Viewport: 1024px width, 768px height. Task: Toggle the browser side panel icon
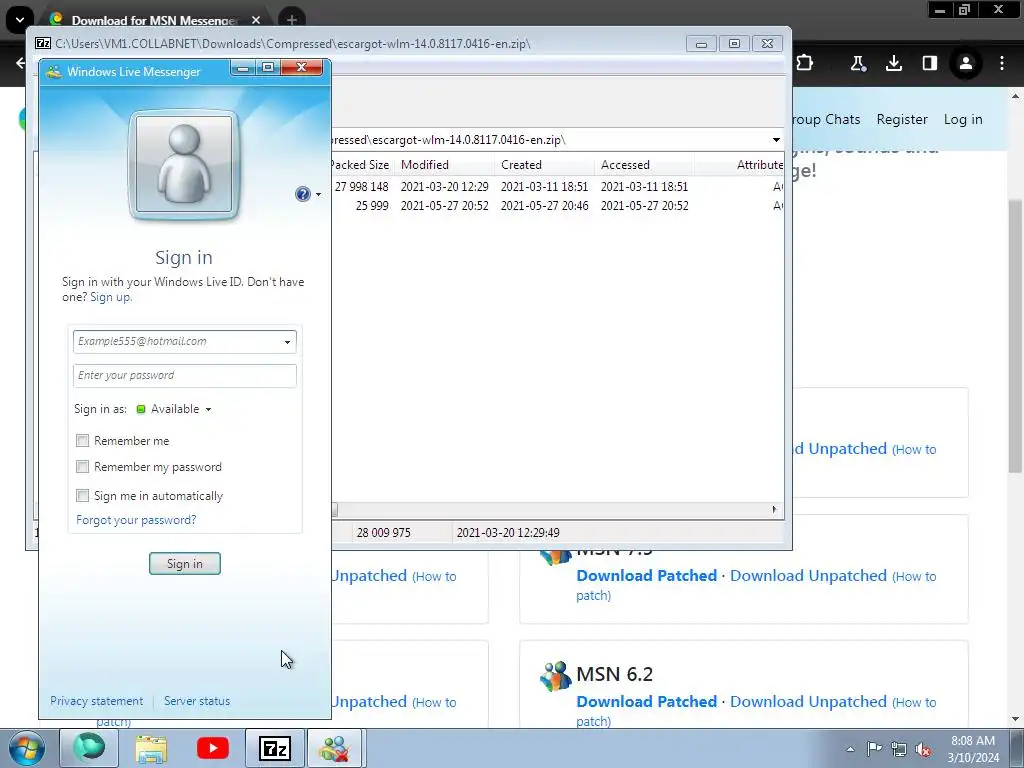pos(929,63)
